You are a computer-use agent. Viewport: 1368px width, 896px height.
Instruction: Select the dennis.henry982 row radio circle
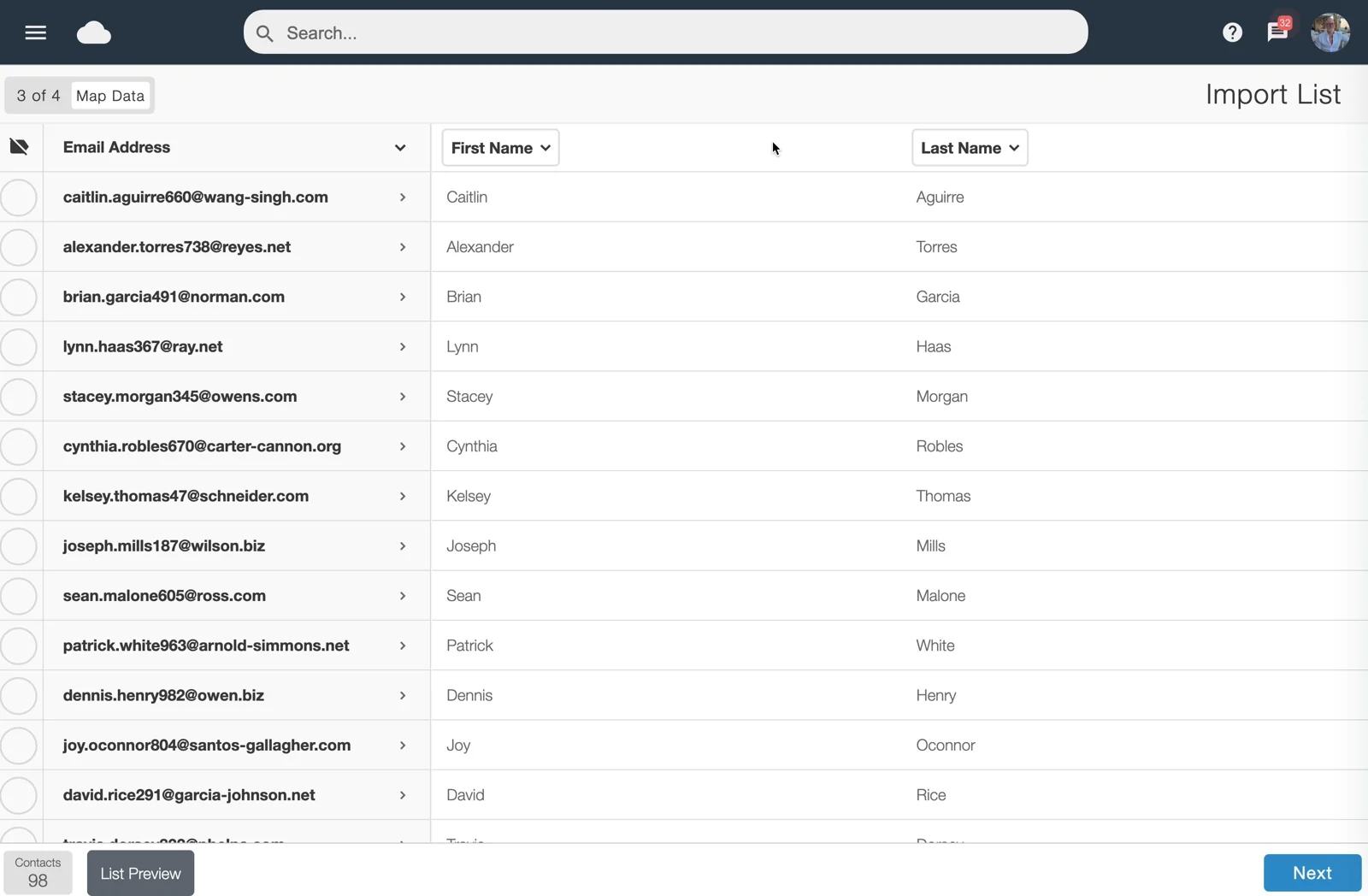(19, 696)
